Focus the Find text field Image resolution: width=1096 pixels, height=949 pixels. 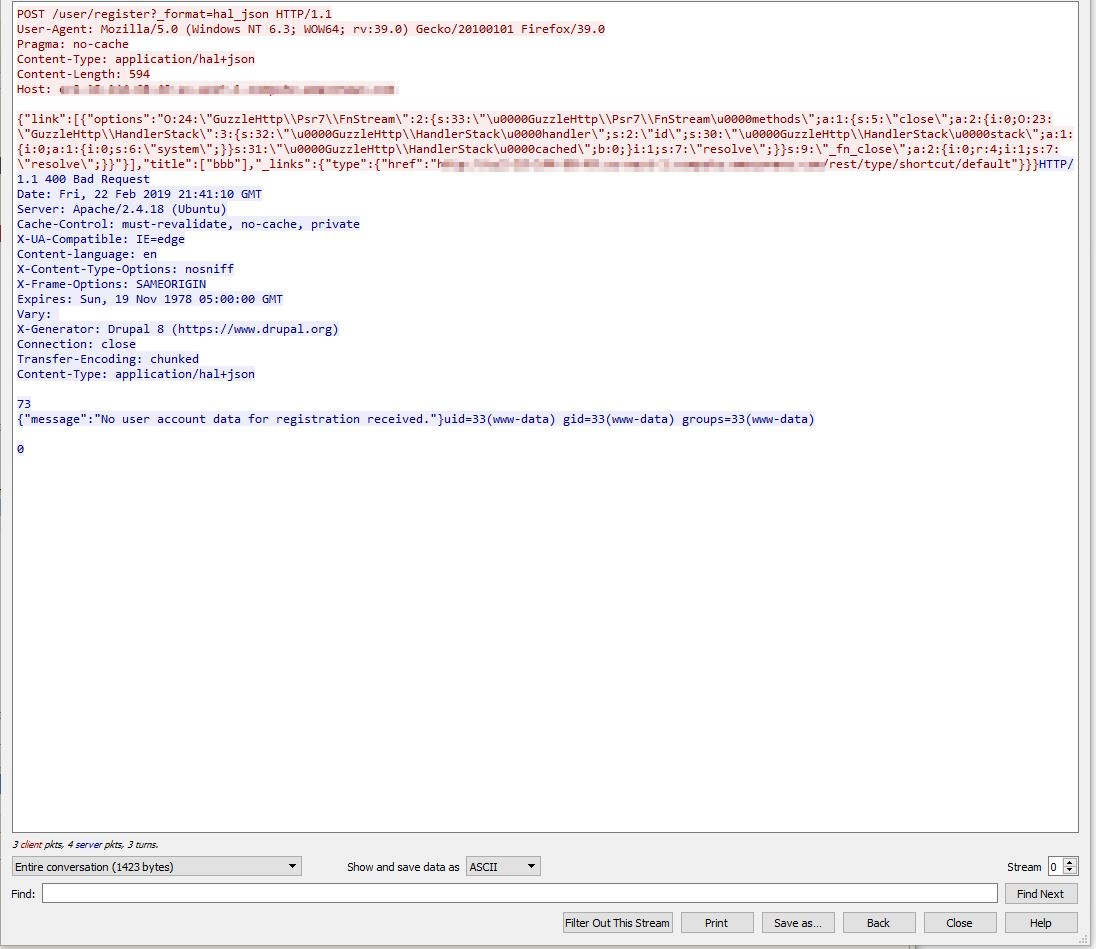(519, 894)
